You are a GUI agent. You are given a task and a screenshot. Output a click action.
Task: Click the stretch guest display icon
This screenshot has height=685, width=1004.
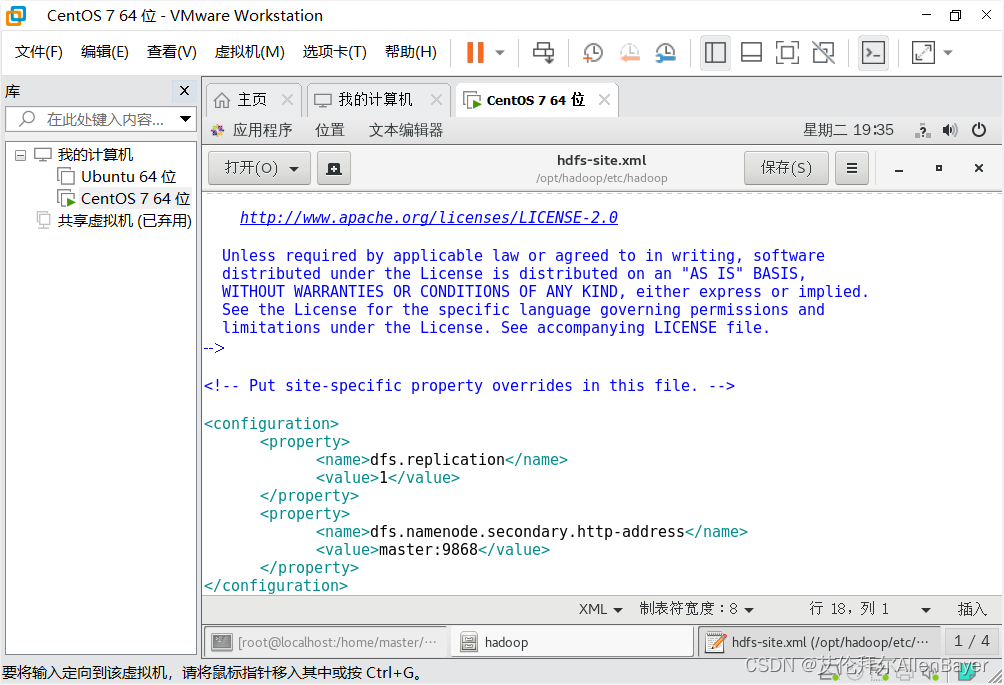923,52
